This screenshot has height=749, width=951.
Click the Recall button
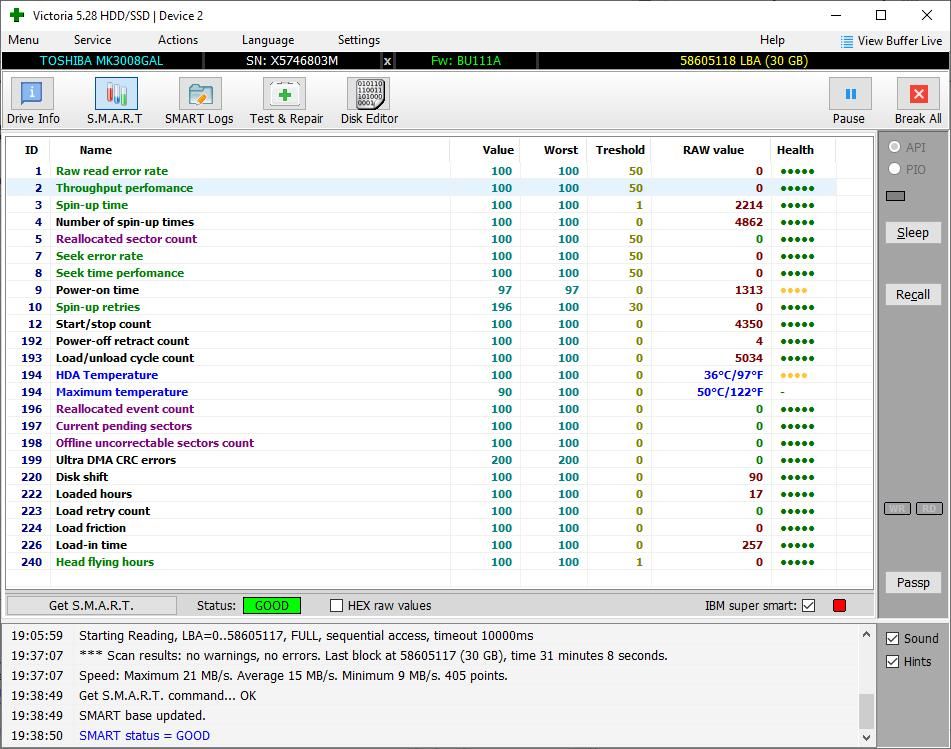(913, 295)
